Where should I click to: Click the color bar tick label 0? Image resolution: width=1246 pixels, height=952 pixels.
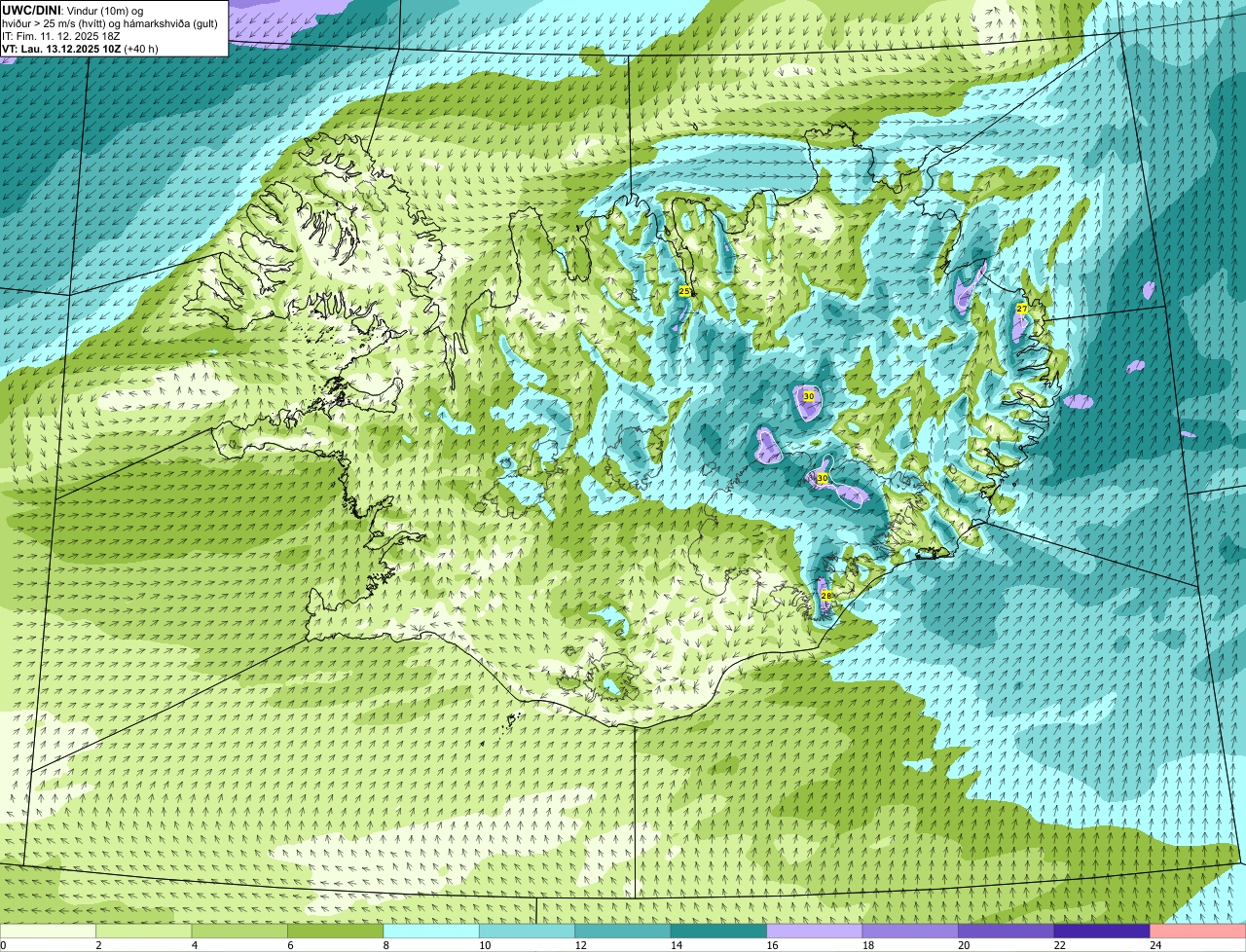click(x=3, y=945)
